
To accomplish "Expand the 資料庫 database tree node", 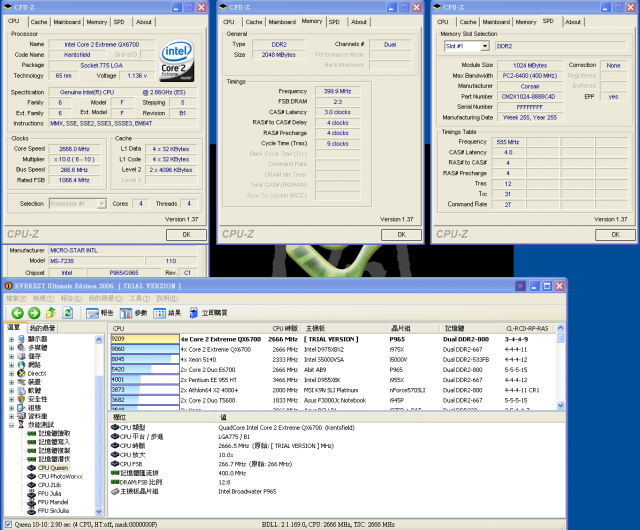I will (11, 416).
